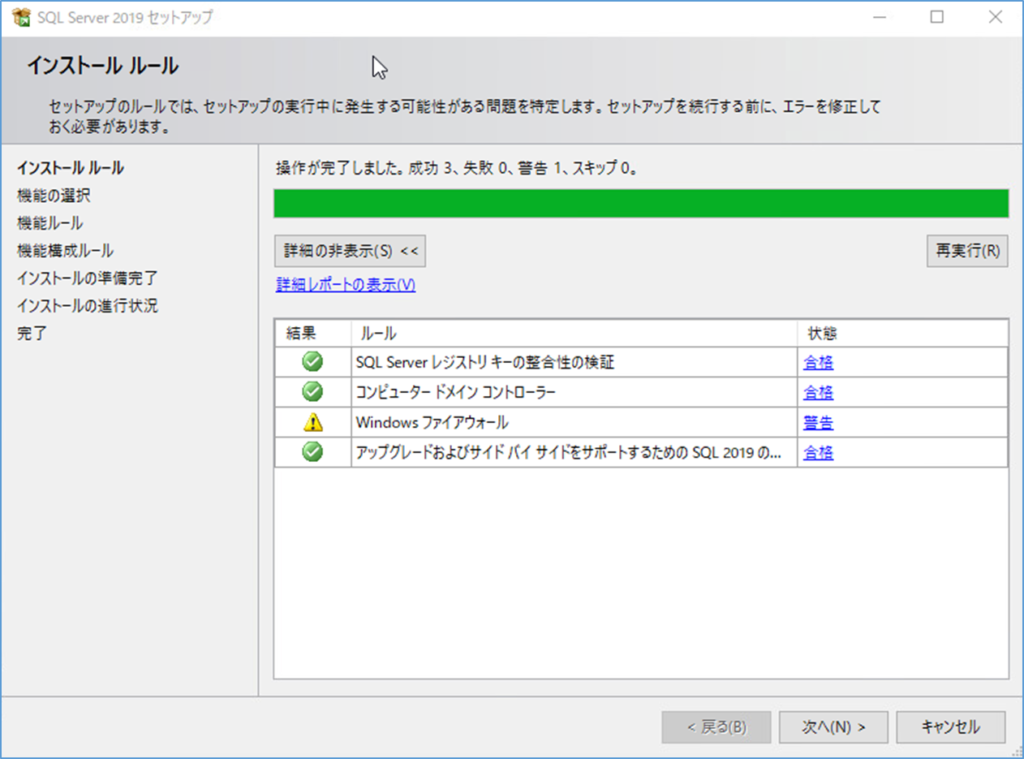The width and height of the screenshot is (1024, 759).
Task: Select 完了 step in sidebar
Action: 31,333
